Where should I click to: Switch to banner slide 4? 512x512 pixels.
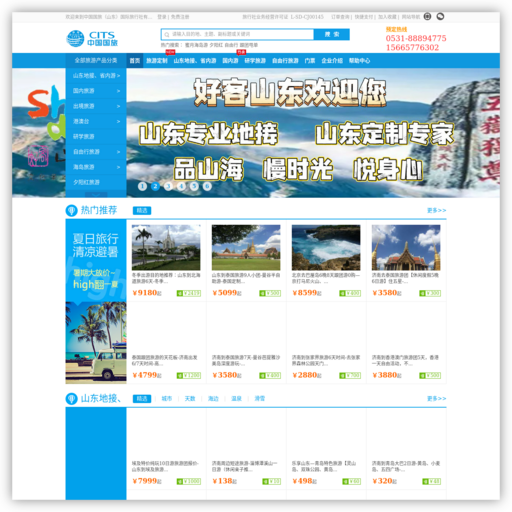click(181, 186)
